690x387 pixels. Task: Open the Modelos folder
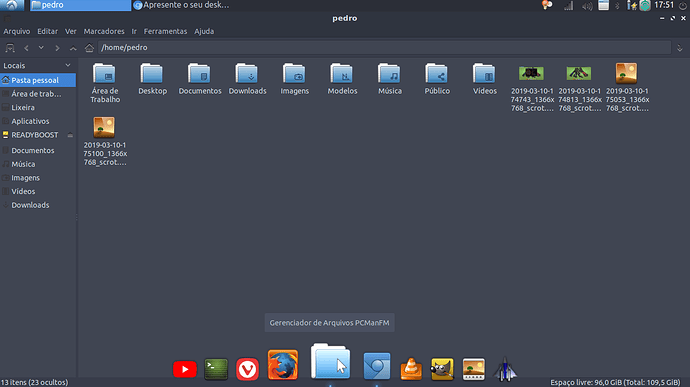pyautogui.click(x=342, y=79)
